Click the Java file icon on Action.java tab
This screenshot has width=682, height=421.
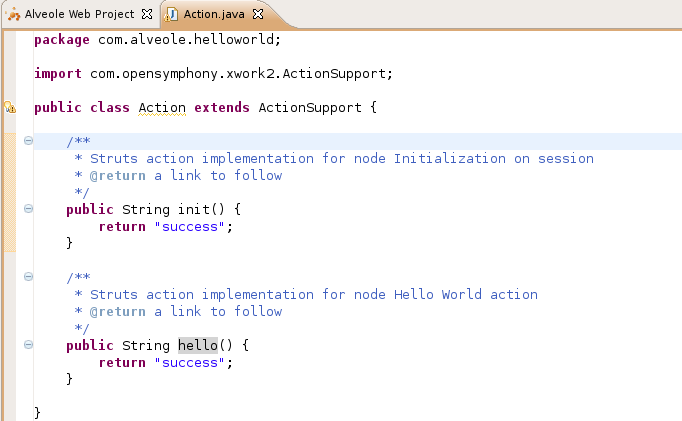[173, 14]
